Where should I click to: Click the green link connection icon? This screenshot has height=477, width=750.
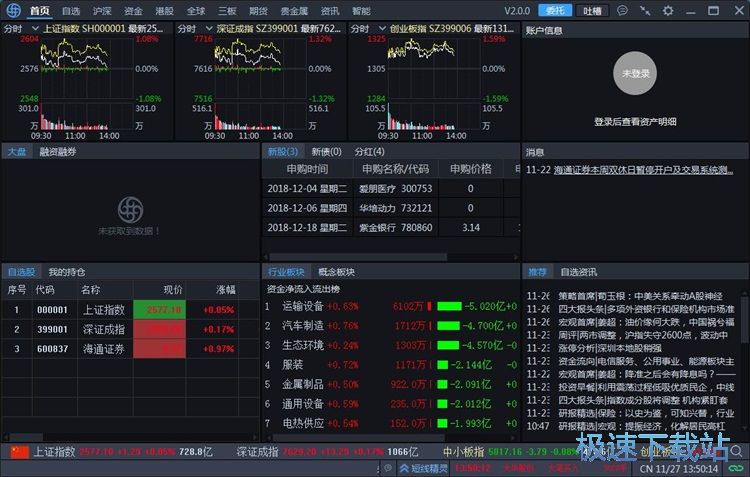(736, 468)
